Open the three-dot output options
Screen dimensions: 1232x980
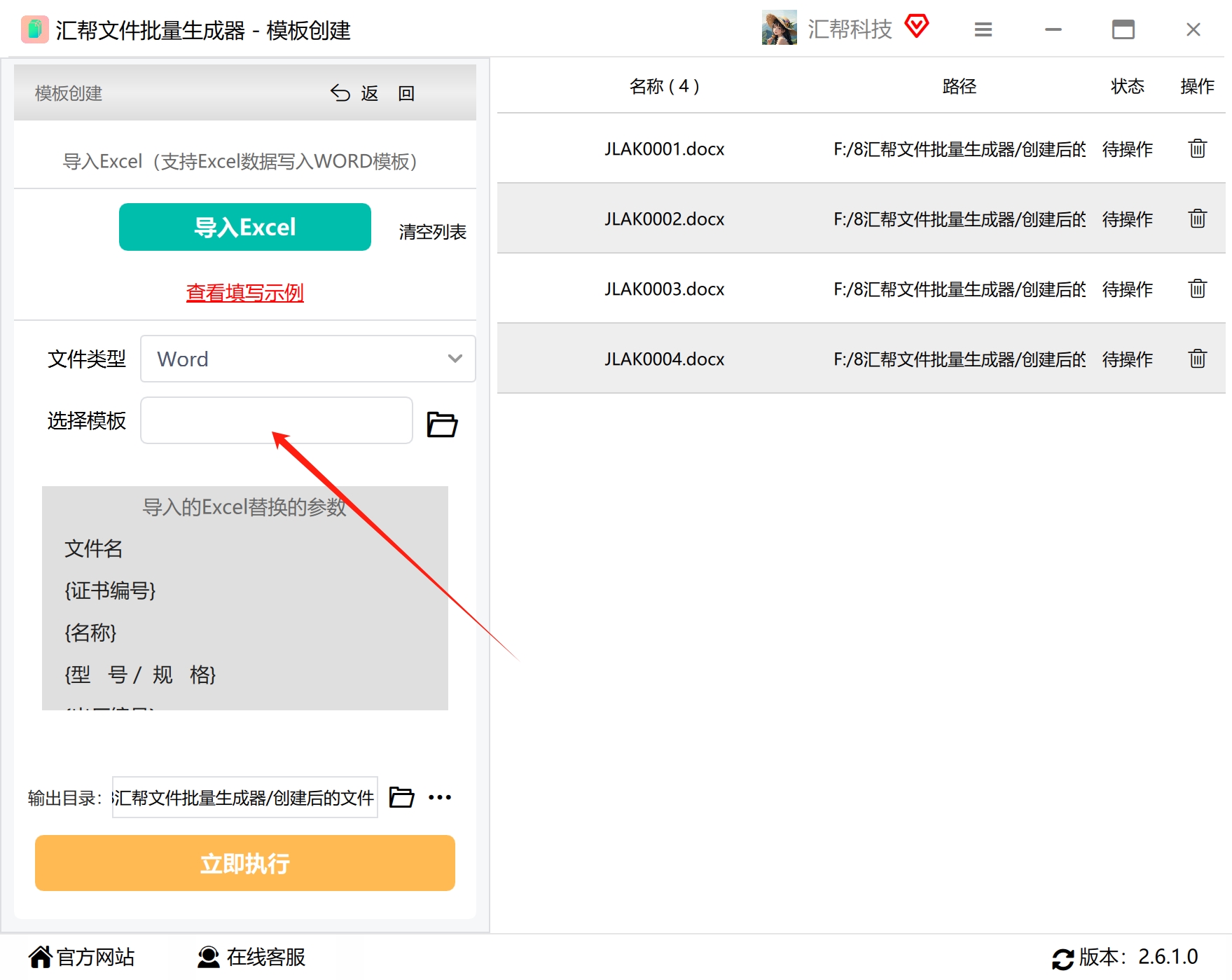(440, 797)
